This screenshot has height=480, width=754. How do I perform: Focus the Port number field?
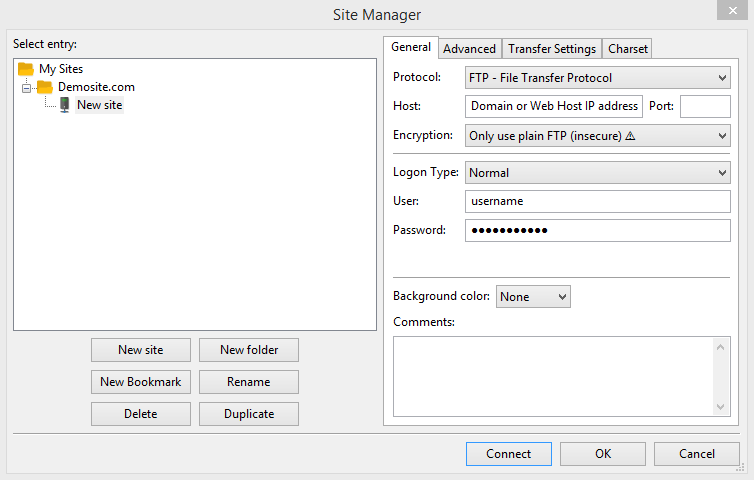click(705, 106)
